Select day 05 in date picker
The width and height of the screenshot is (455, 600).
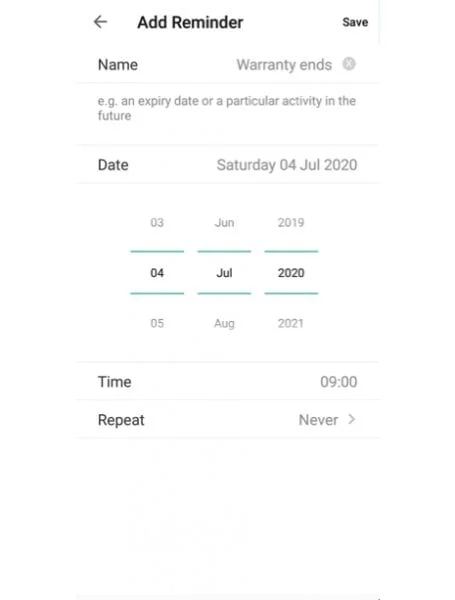coord(157,323)
